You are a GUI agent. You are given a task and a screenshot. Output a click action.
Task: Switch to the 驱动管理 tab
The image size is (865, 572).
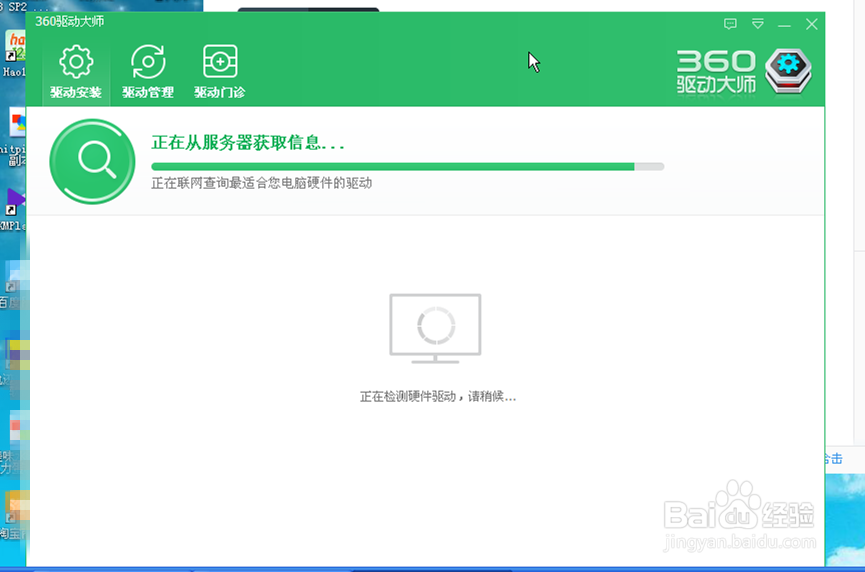(x=148, y=72)
